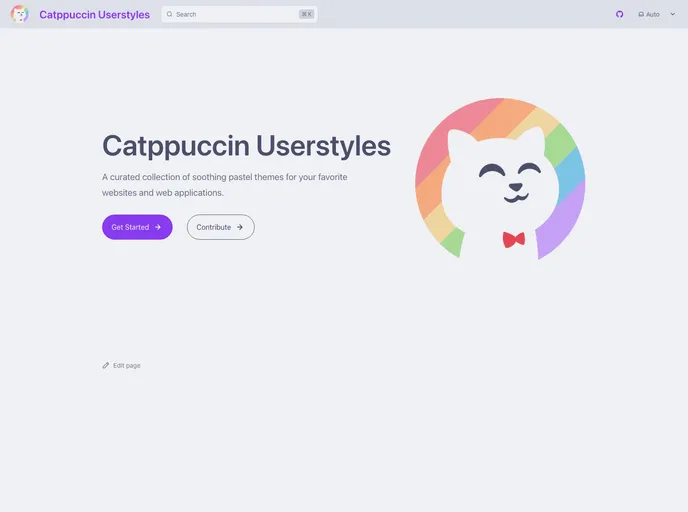Click the arrow inside Get Started button
Screen dimensions: 688x512
(x=158, y=227)
